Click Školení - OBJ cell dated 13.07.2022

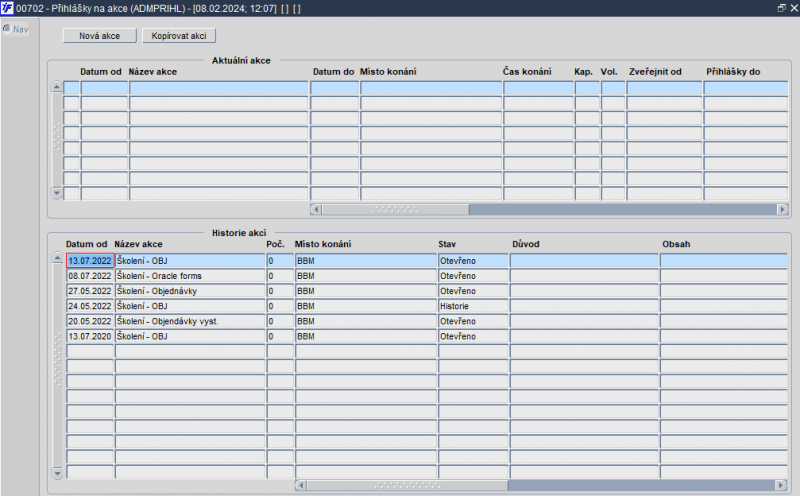[x=190, y=261]
